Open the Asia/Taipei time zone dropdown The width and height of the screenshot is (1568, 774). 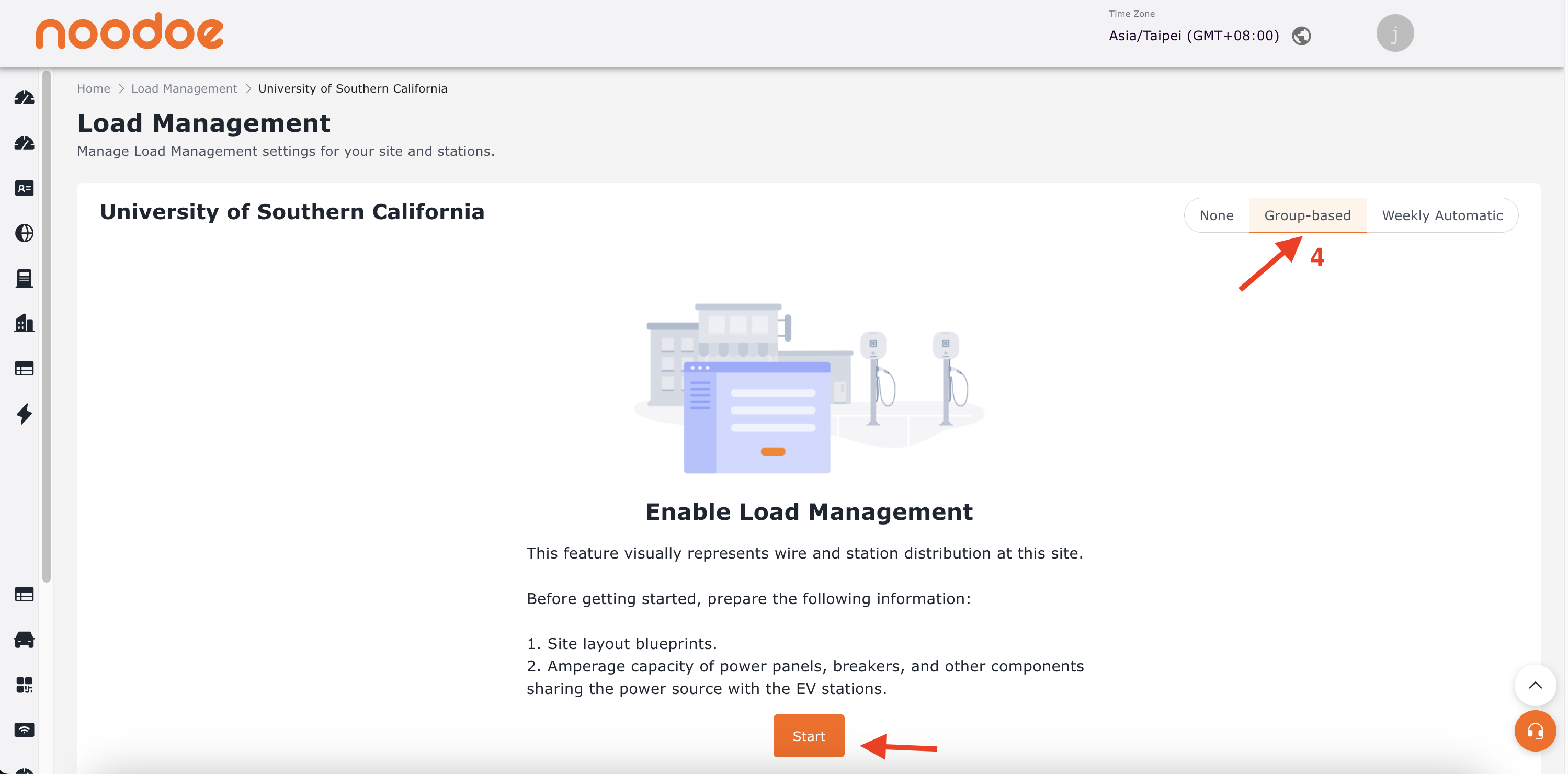(1211, 36)
